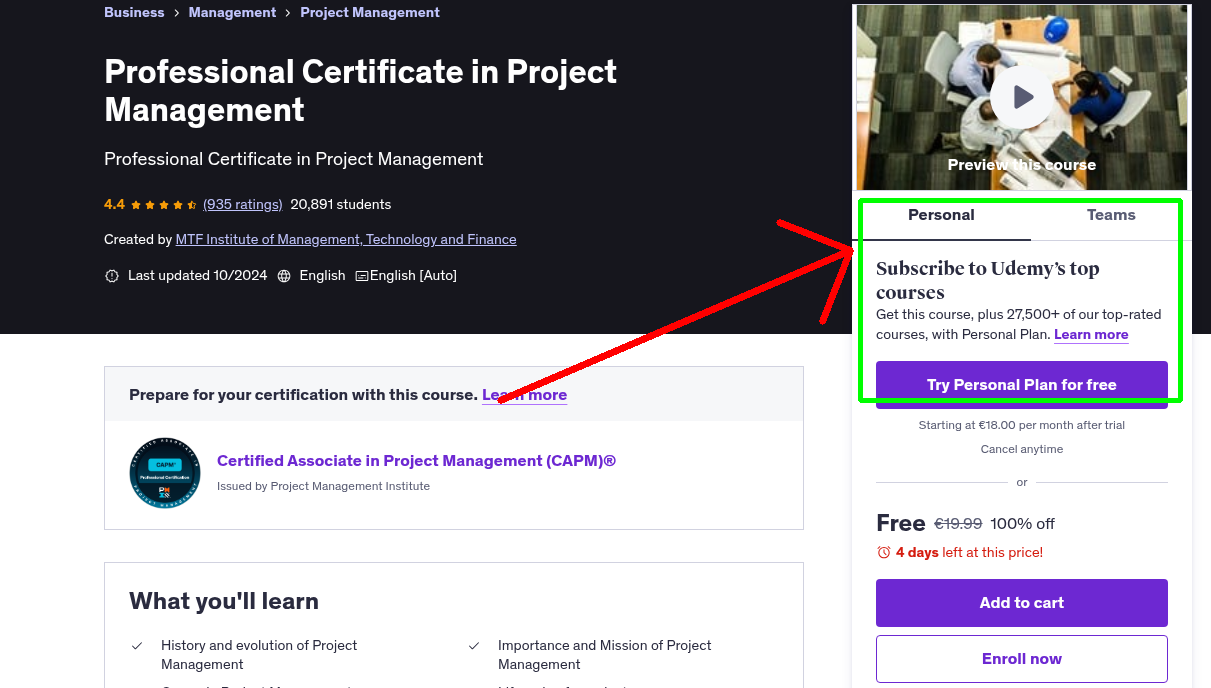
Task: Open Certified Associate in Project Management link
Action: (416, 461)
